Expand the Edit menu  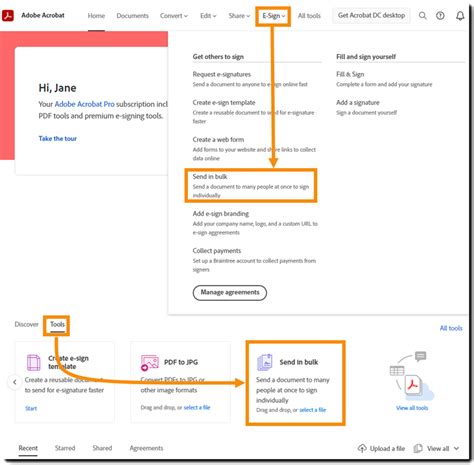pyautogui.click(x=208, y=16)
